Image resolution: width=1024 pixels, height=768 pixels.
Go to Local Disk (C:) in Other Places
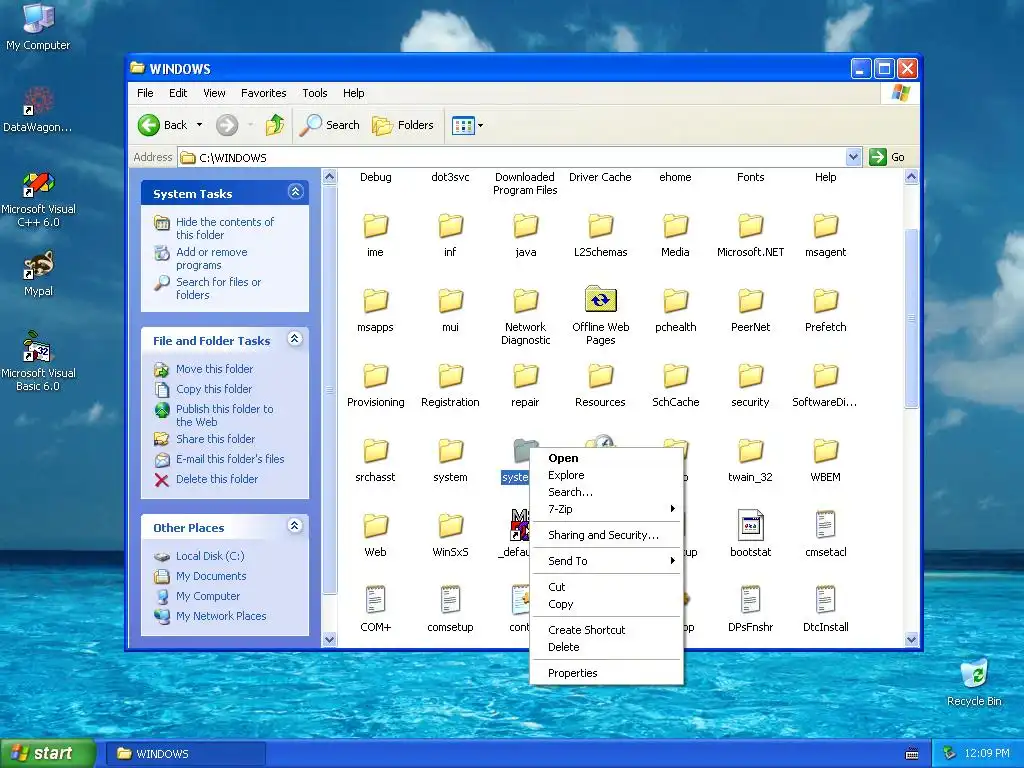[x=210, y=556]
